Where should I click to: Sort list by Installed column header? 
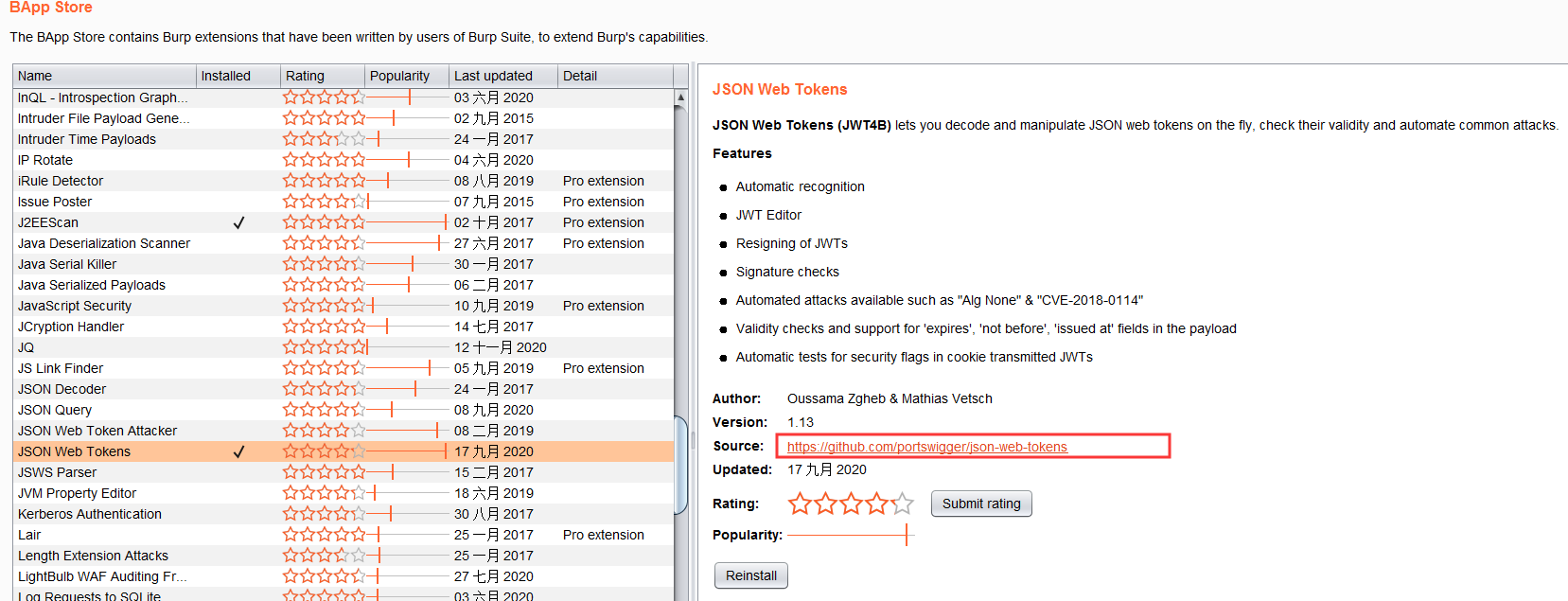click(238, 76)
